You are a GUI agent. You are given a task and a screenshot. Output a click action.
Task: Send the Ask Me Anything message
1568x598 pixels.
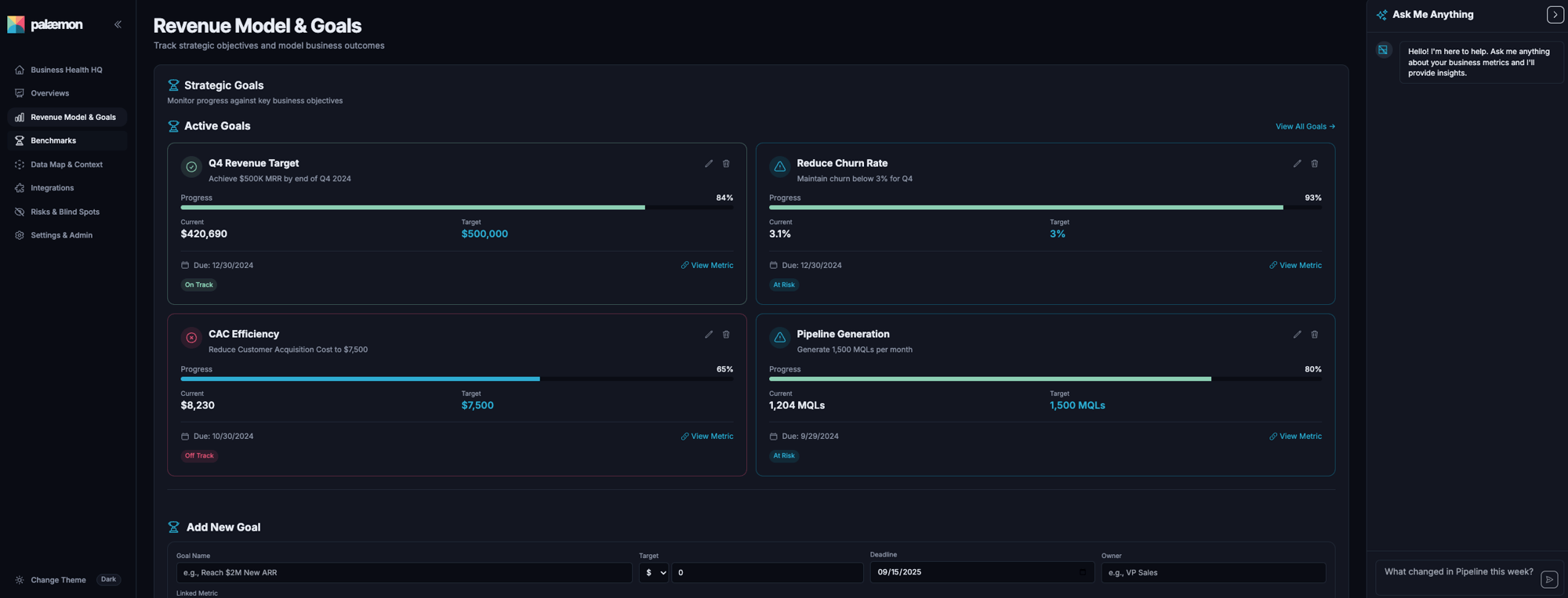click(x=1549, y=579)
